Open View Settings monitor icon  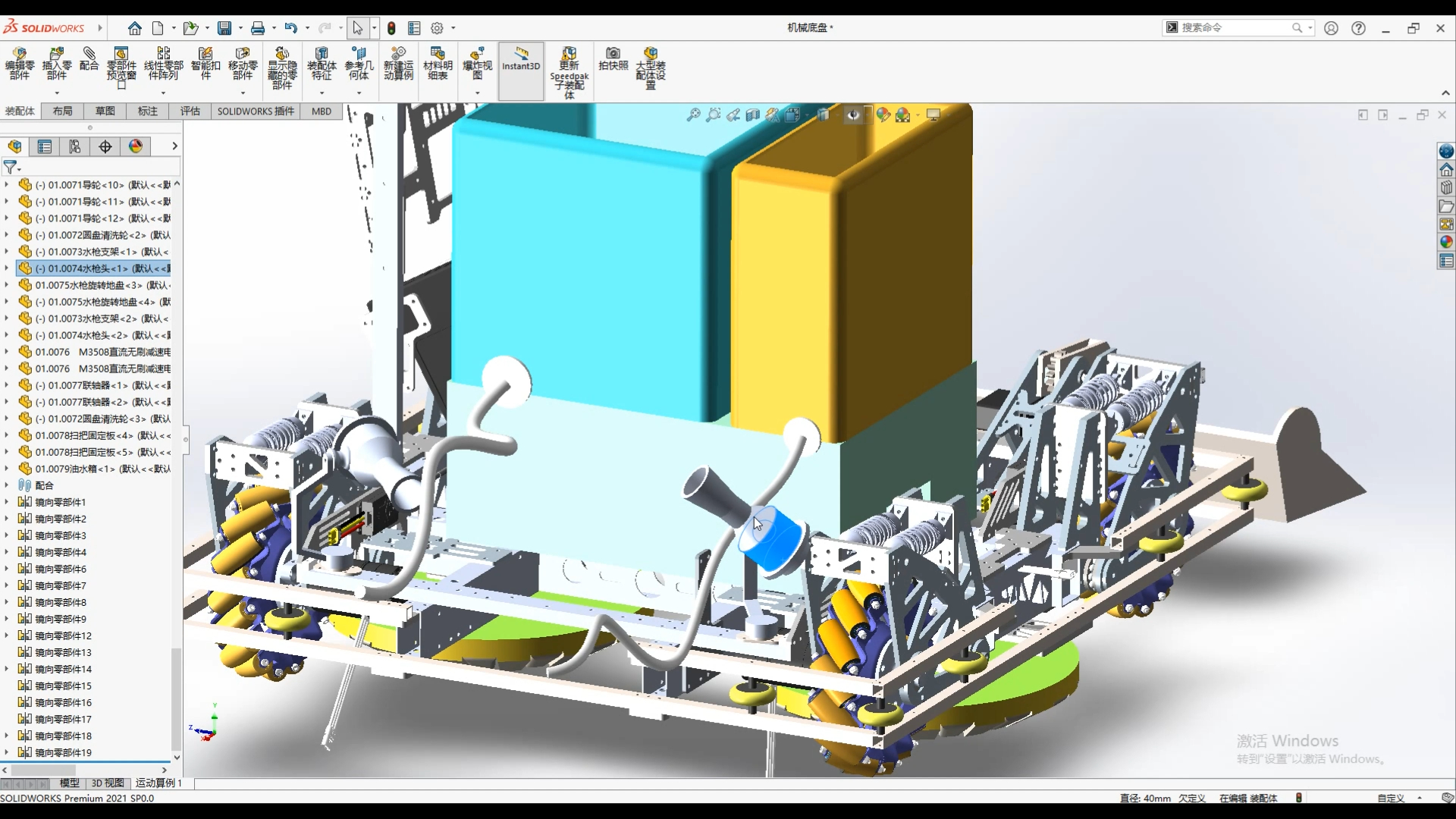pyautogui.click(x=934, y=115)
